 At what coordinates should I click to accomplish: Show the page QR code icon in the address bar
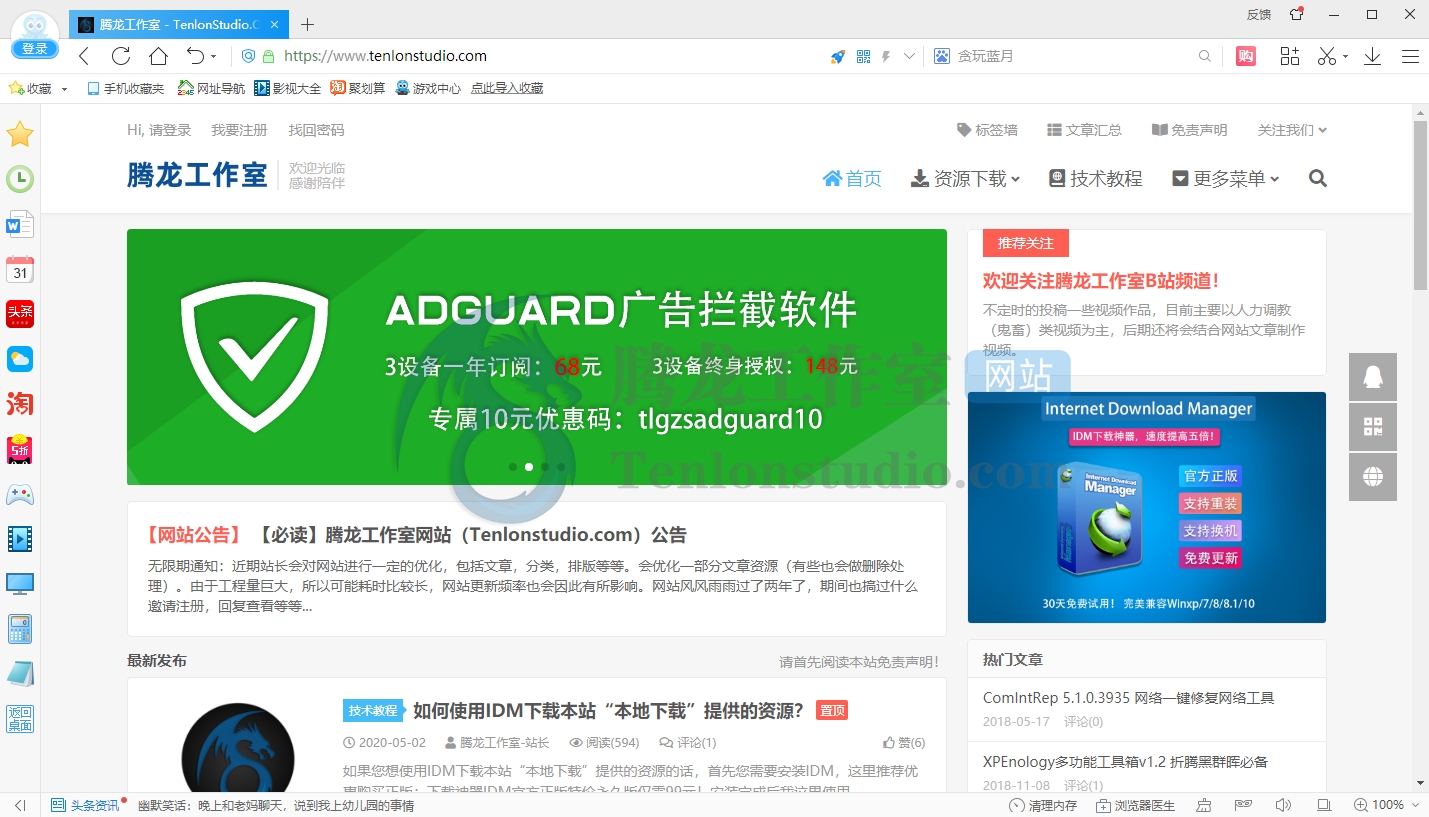pyautogui.click(x=864, y=57)
